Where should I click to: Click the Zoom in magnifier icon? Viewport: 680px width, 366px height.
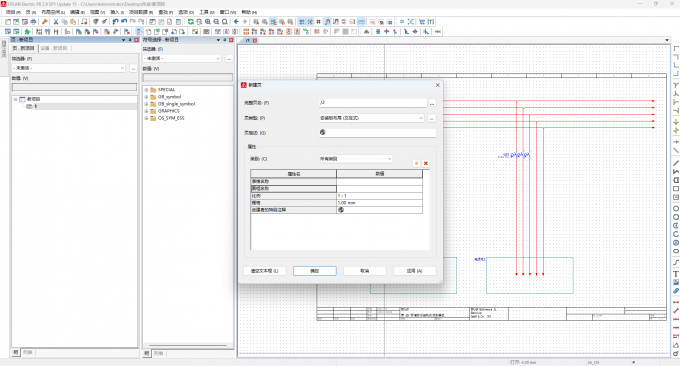pos(208,22)
